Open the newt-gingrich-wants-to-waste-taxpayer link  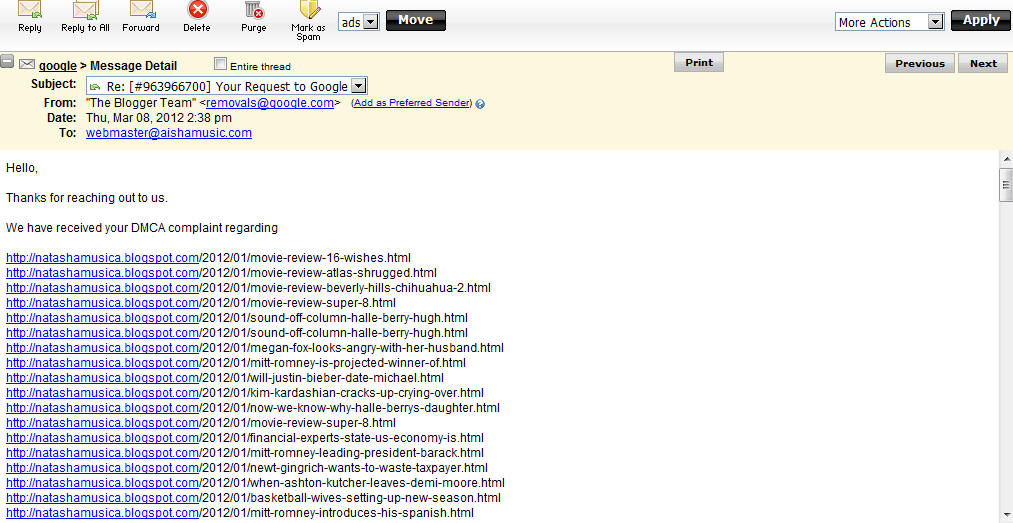103,467
